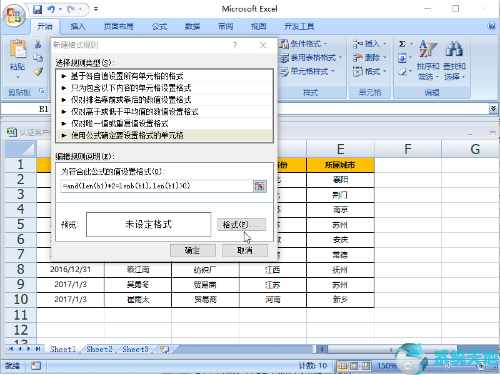Open the 套用表格格式 table format menu
The image size is (500, 375).
(311, 58)
